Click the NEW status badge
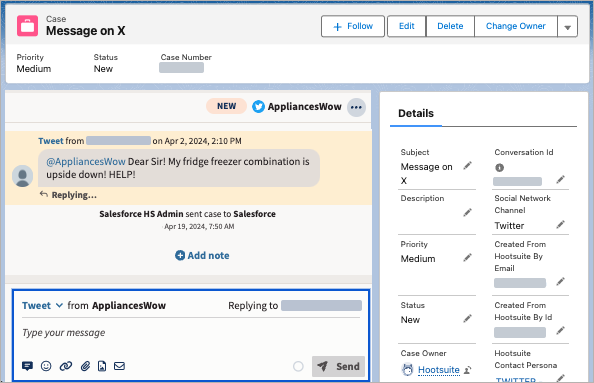594x383 pixels. [x=226, y=106]
